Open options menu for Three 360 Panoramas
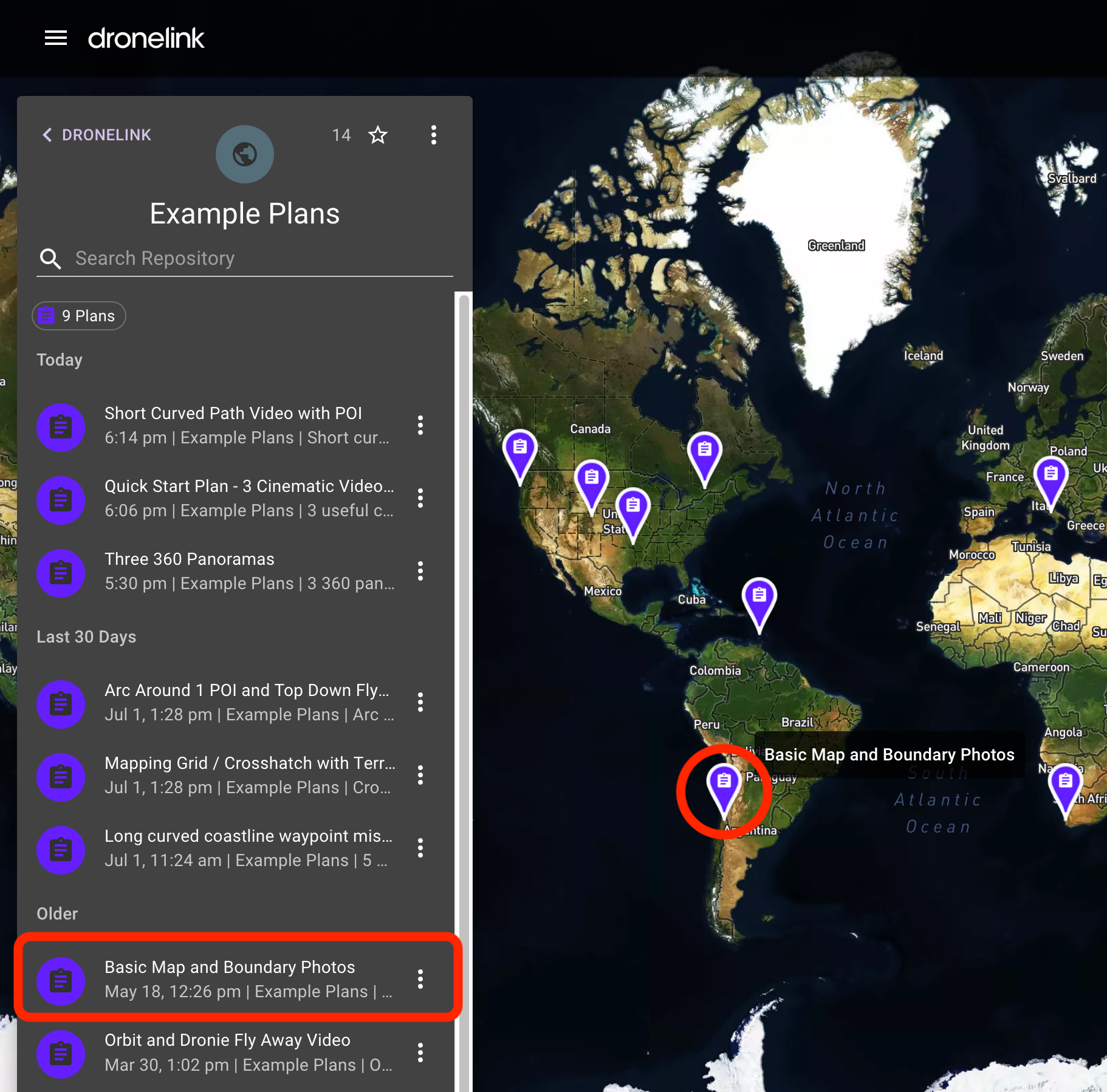Viewport: 1107px width, 1092px height. [x=420, y=571]
